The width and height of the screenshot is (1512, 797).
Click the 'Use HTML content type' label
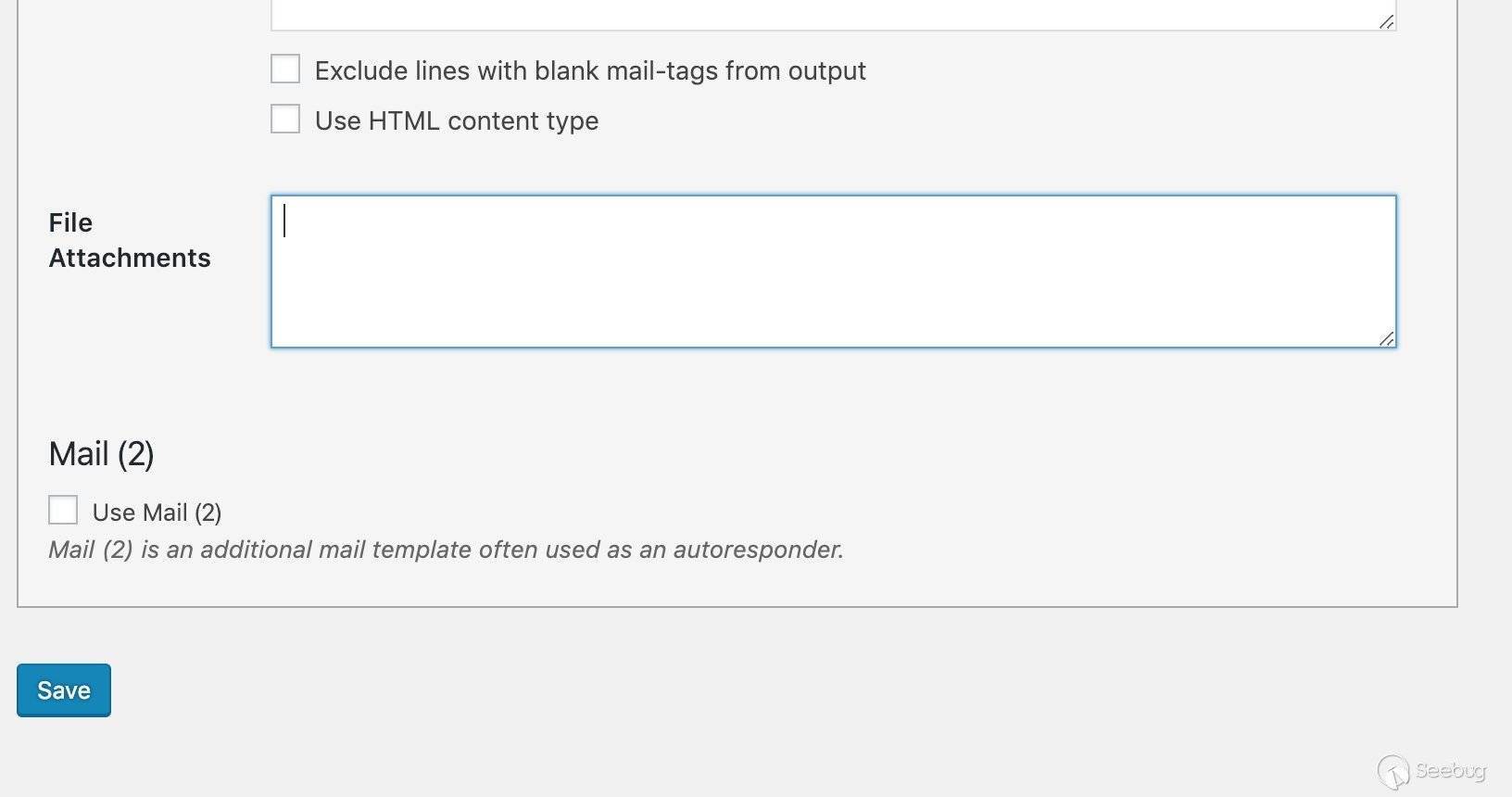point(457,121)
